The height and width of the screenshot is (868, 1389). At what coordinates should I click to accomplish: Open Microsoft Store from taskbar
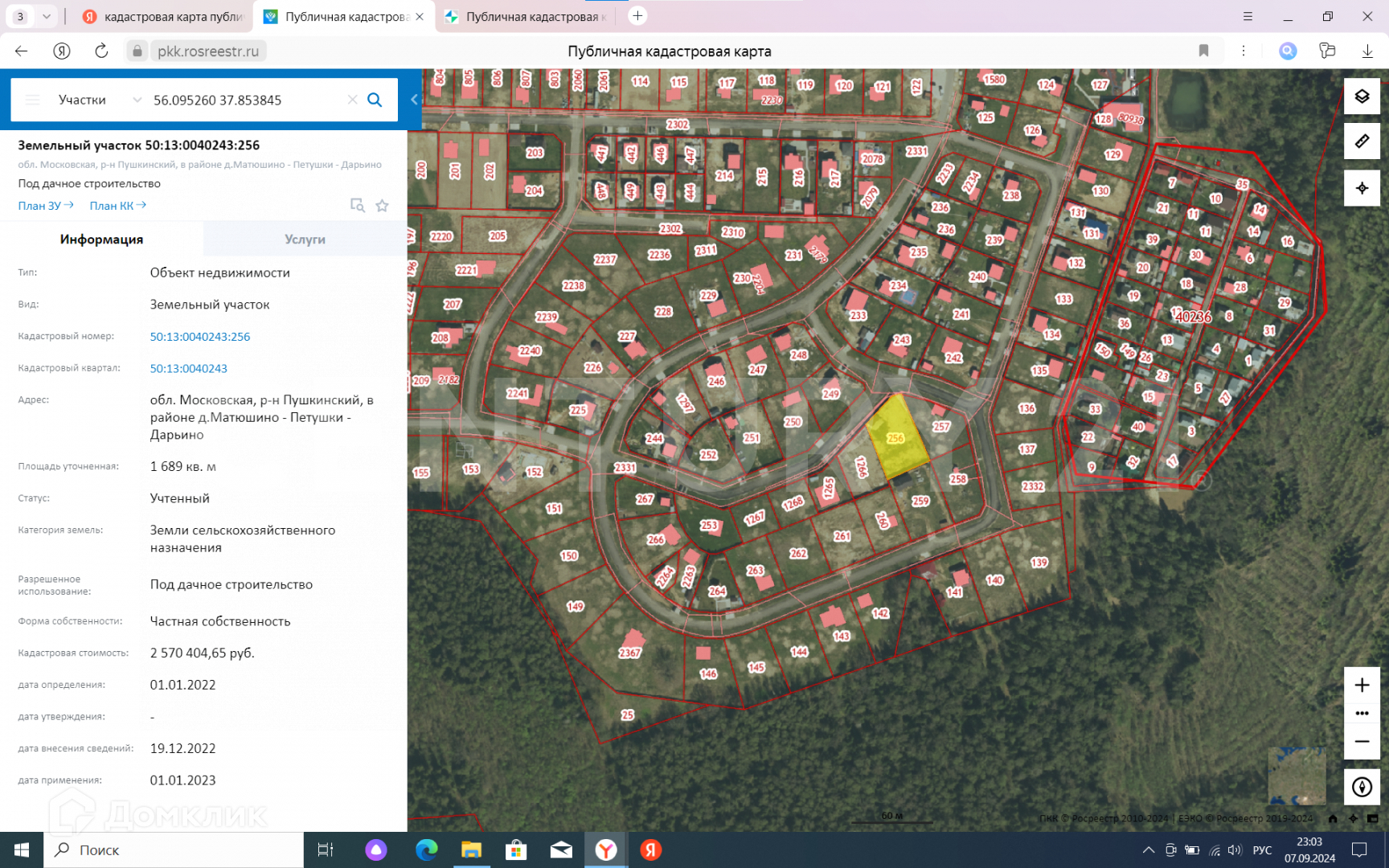516,850
